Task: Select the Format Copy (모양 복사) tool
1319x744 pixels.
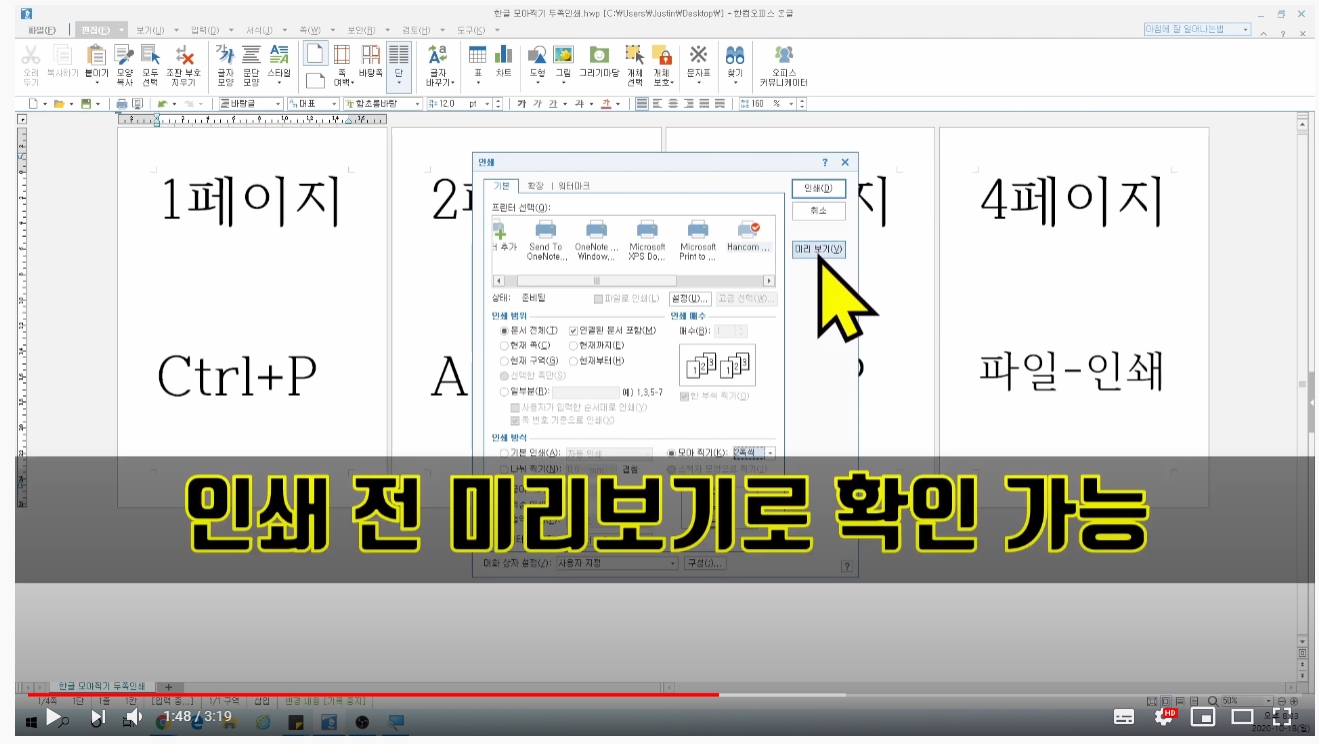Action: [124, 65]
